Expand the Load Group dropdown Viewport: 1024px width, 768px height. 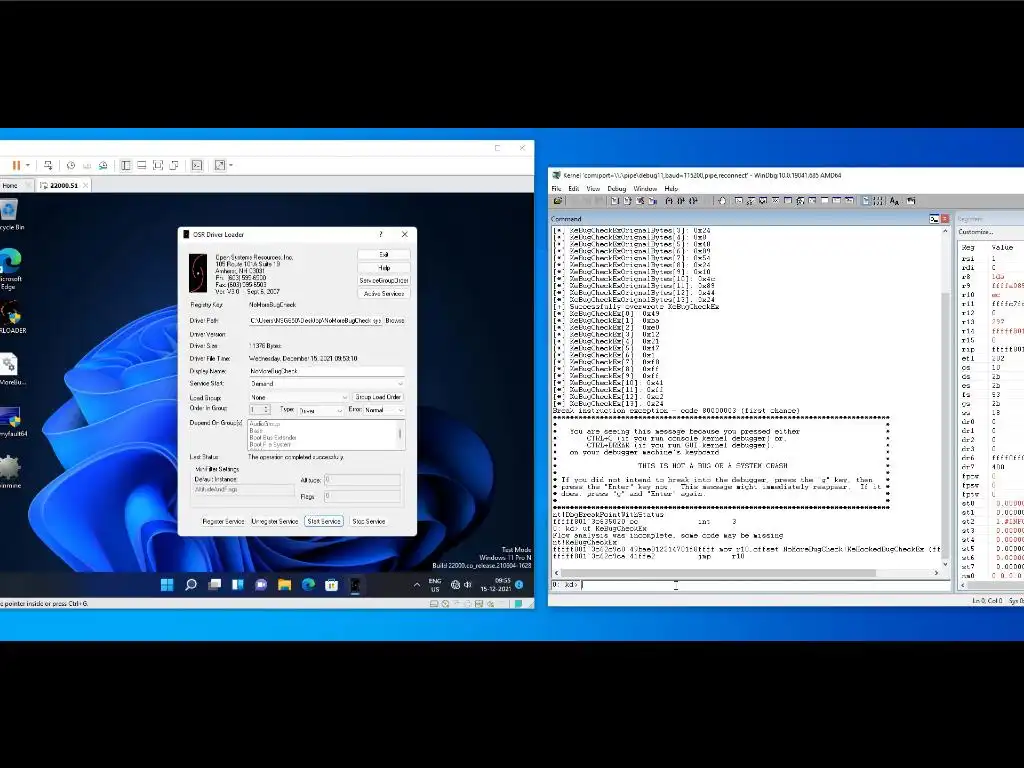[344, 397]
